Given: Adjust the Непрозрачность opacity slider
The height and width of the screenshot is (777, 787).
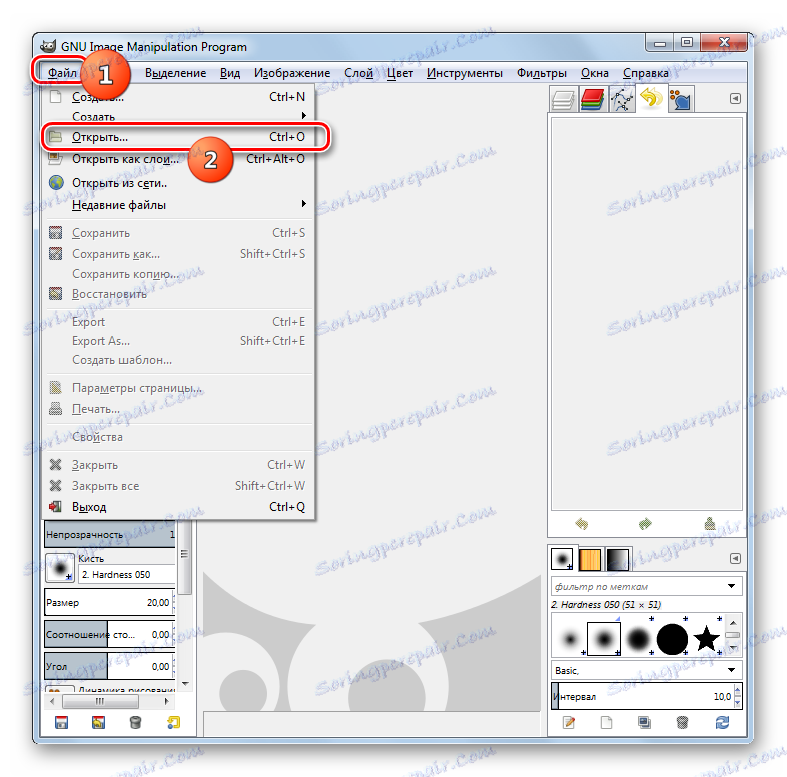Looking at the screenshot, I should click(x=109, y=534).
